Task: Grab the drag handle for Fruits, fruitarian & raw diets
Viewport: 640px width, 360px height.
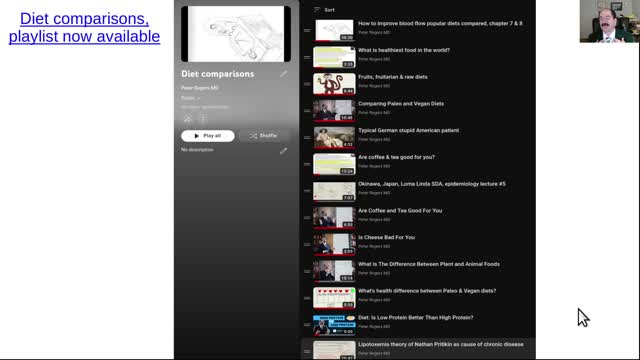Action: pyautogui.click(x=307, y=84)
